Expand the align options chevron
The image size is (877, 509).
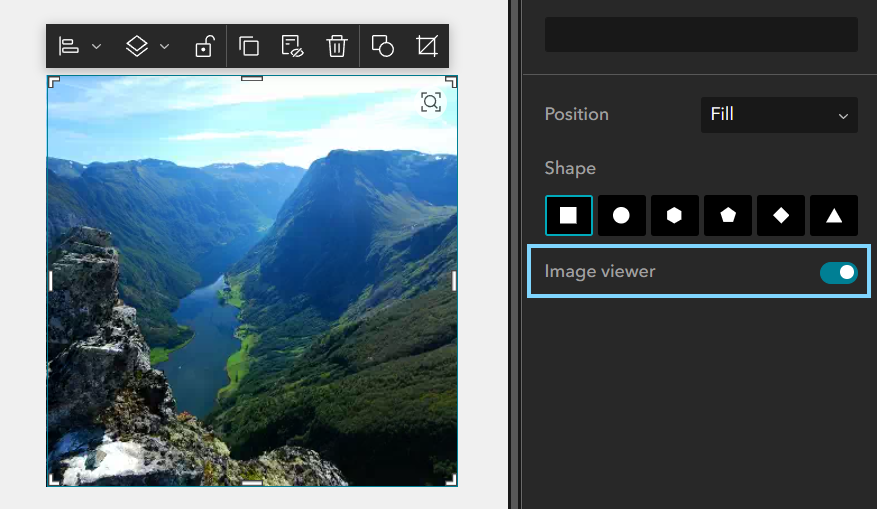[97, 46]
